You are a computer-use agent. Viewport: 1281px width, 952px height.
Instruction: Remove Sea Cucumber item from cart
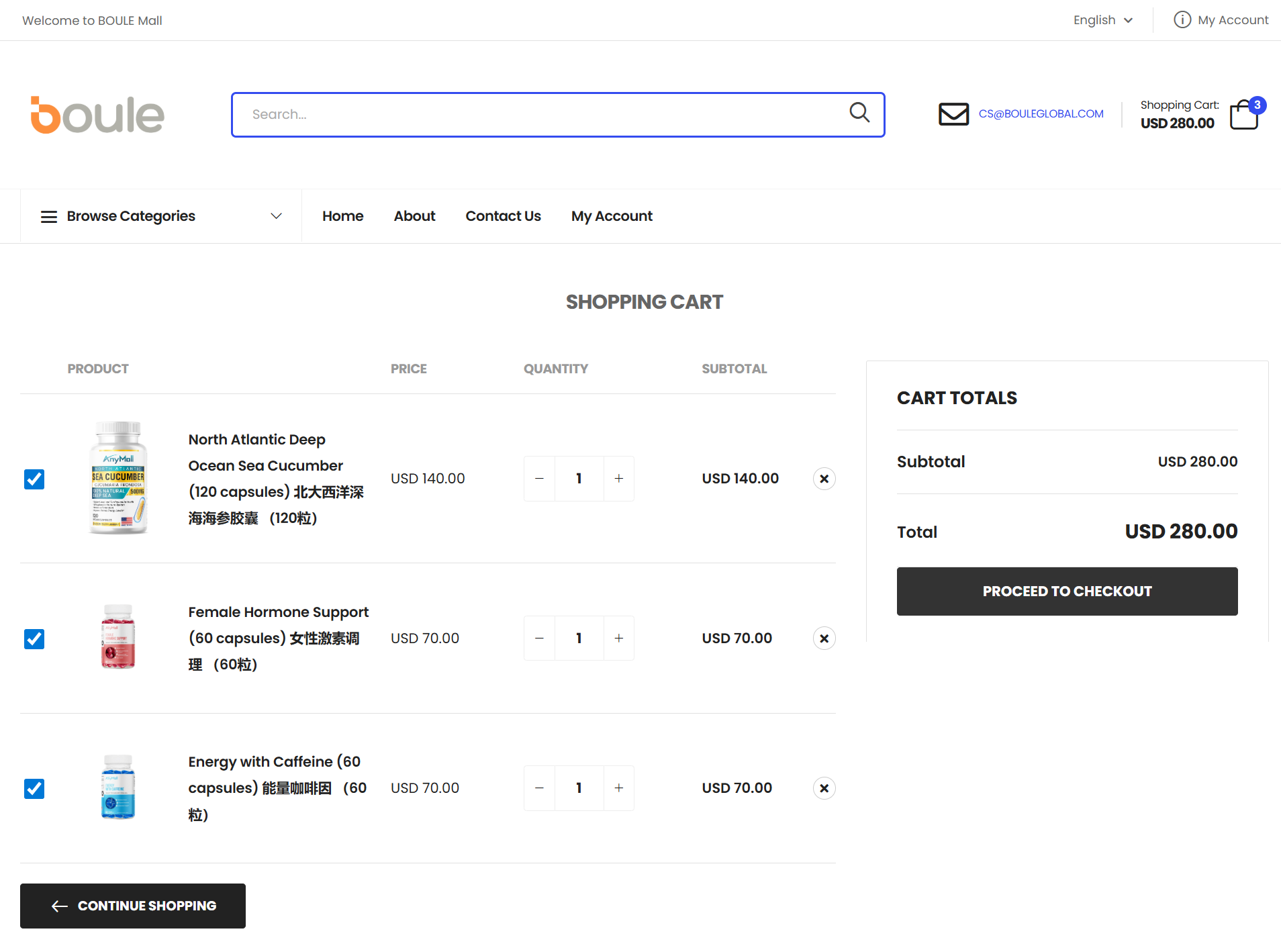[x=824, y=479]
